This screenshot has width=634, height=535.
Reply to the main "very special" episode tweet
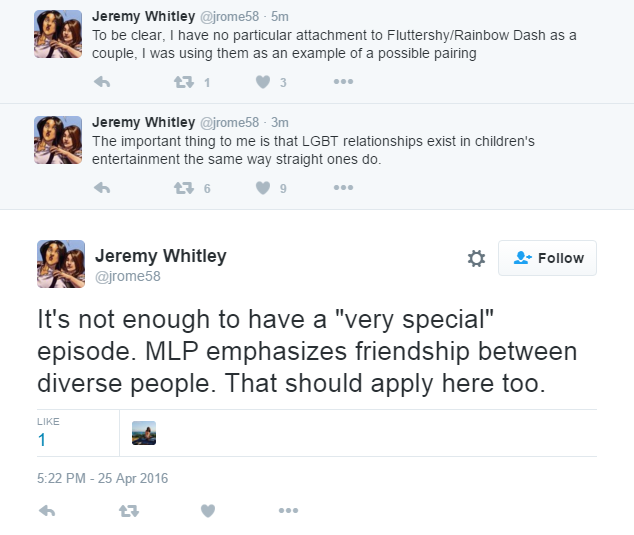(x=46, y=511)
